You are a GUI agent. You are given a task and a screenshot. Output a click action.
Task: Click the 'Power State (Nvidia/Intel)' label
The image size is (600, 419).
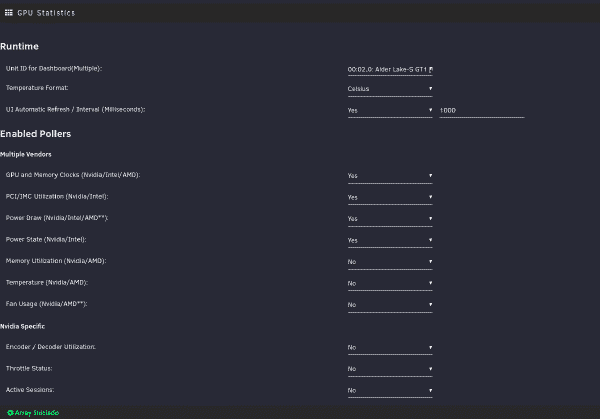(46, 240)
